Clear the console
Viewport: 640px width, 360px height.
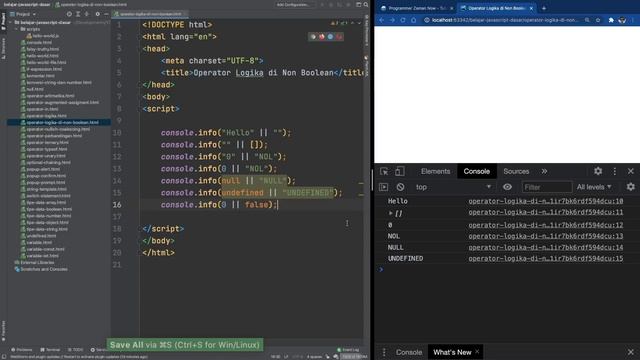click(x=400, y=187)
